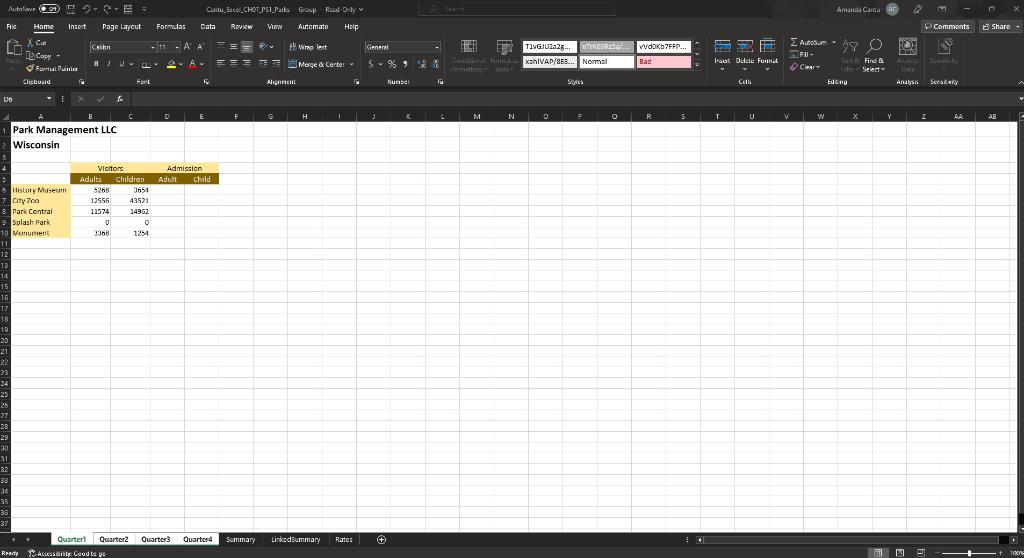Open the File menu
The width and height of the screenshot is (1024, 558).
tap(12, 27)
